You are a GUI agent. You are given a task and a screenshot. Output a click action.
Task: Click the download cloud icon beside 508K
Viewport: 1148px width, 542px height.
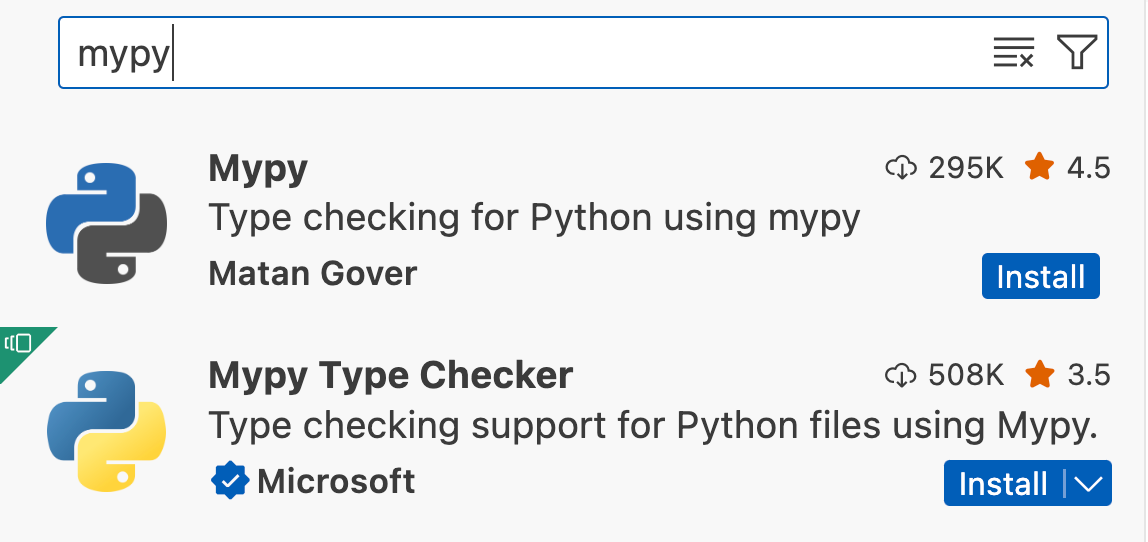tap(901, 376)
